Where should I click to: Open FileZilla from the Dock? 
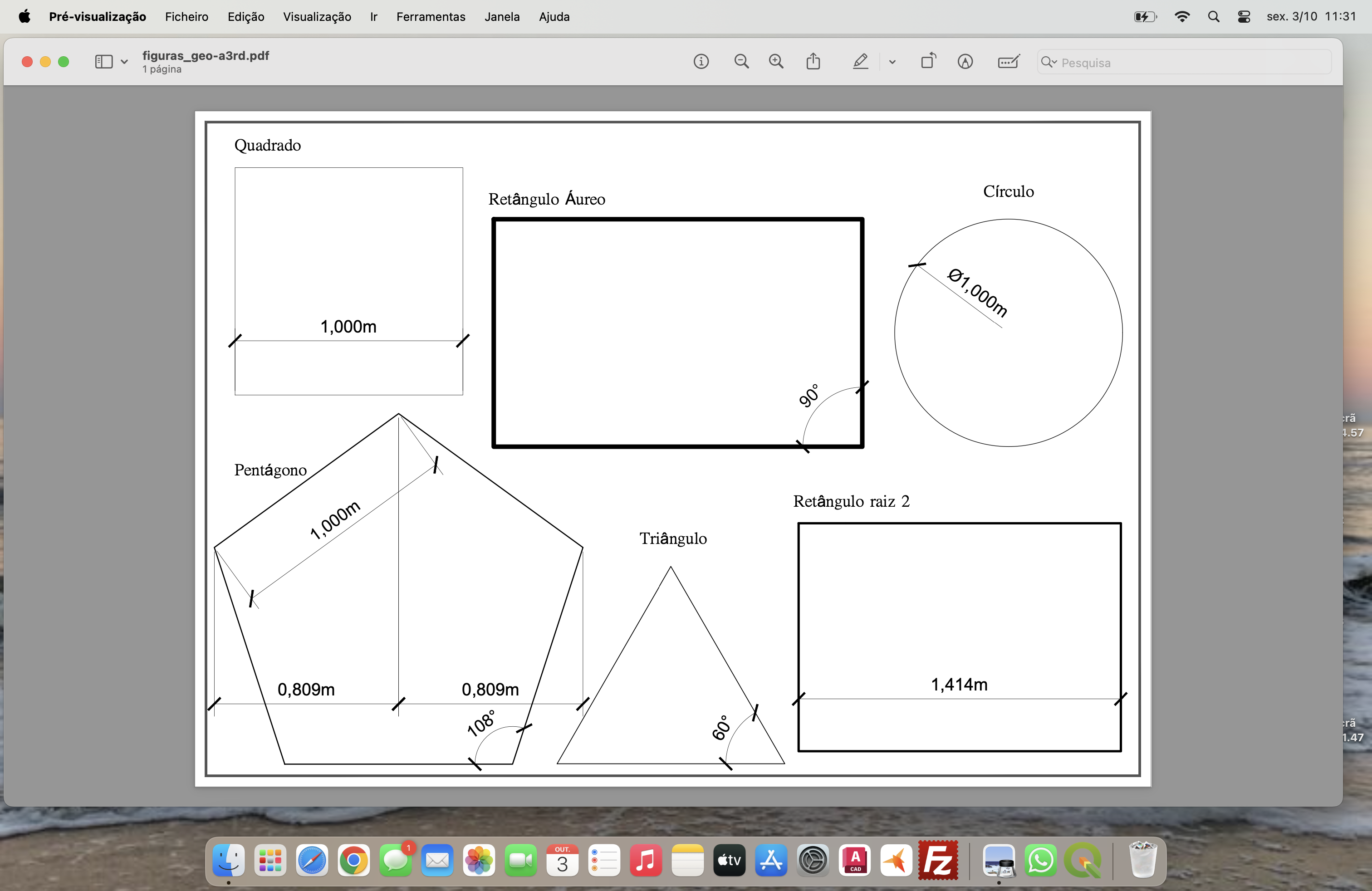(x=938, y=861)
